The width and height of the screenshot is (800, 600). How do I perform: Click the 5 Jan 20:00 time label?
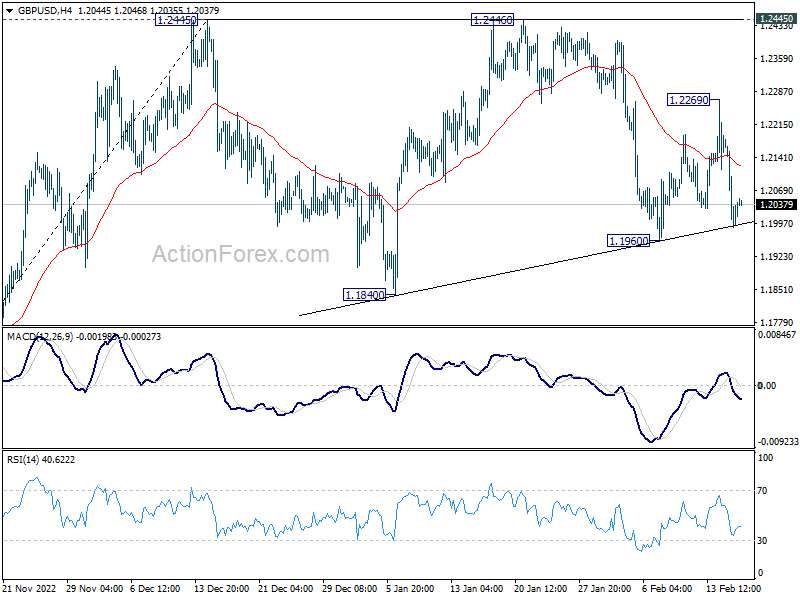[410, 588]
